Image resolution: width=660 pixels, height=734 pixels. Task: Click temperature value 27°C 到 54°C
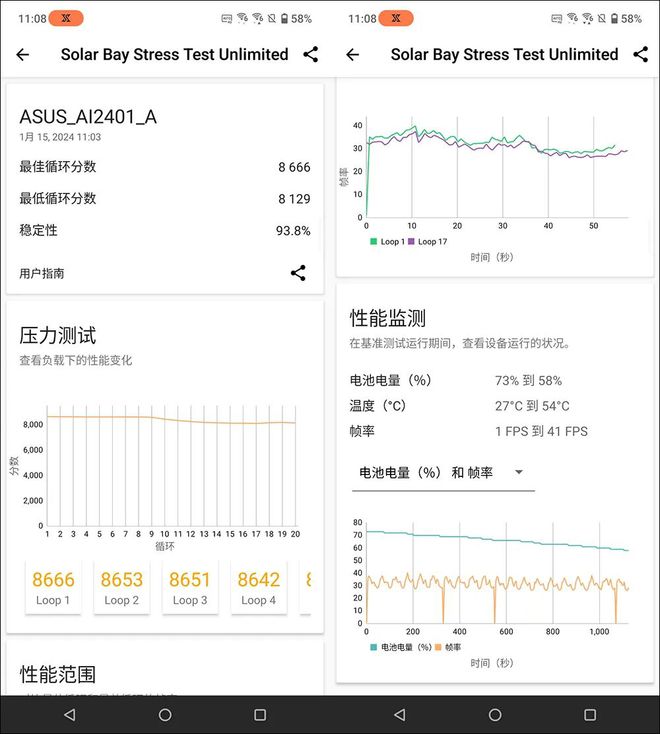[x=532, y=406]
